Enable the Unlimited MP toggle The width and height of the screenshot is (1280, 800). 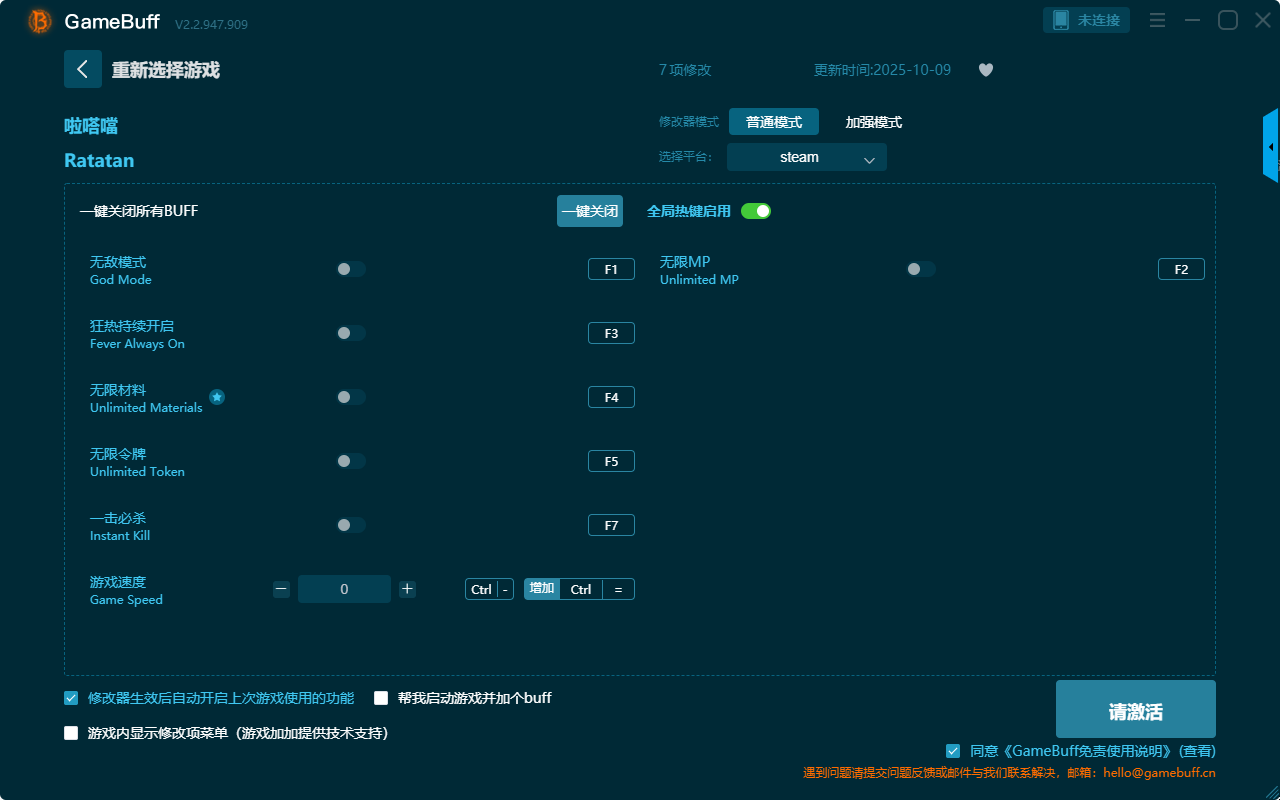[921, 269]
